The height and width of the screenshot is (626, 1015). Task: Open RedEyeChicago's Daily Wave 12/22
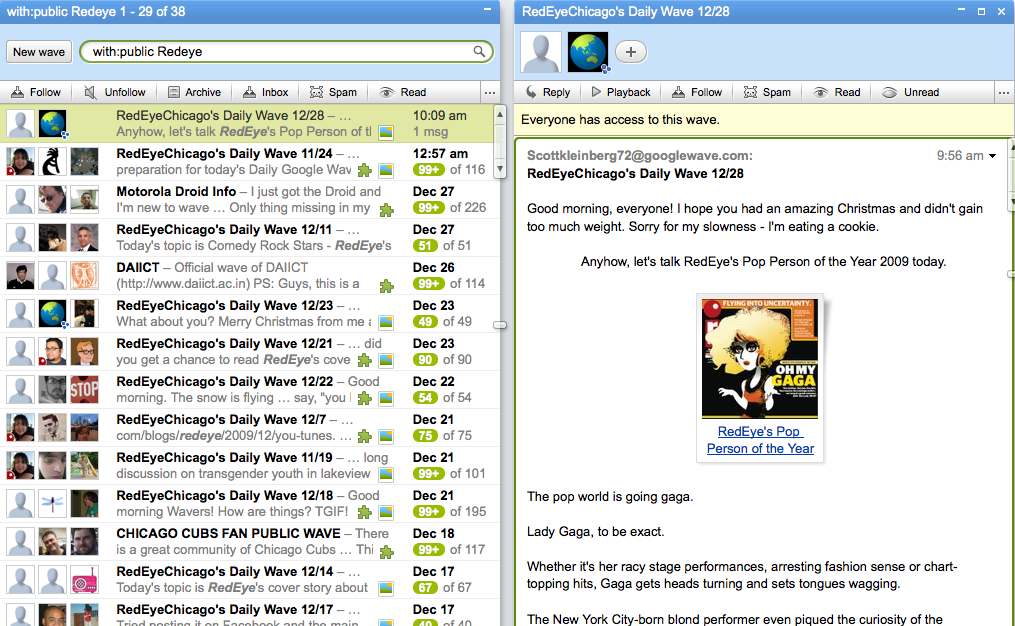[250, 390]
